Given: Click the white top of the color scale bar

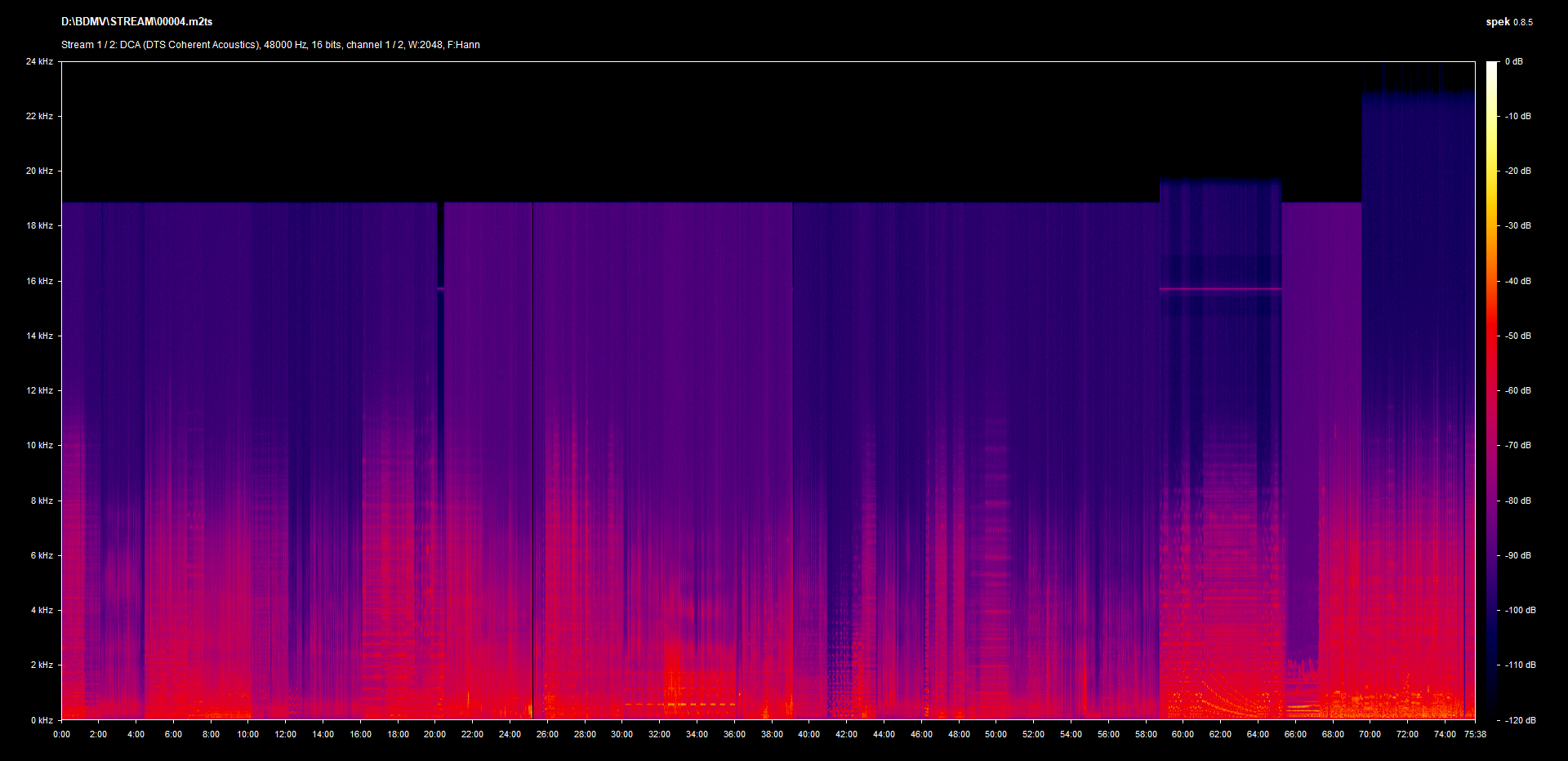Looking at the screenshot, I should point(1491,65).
